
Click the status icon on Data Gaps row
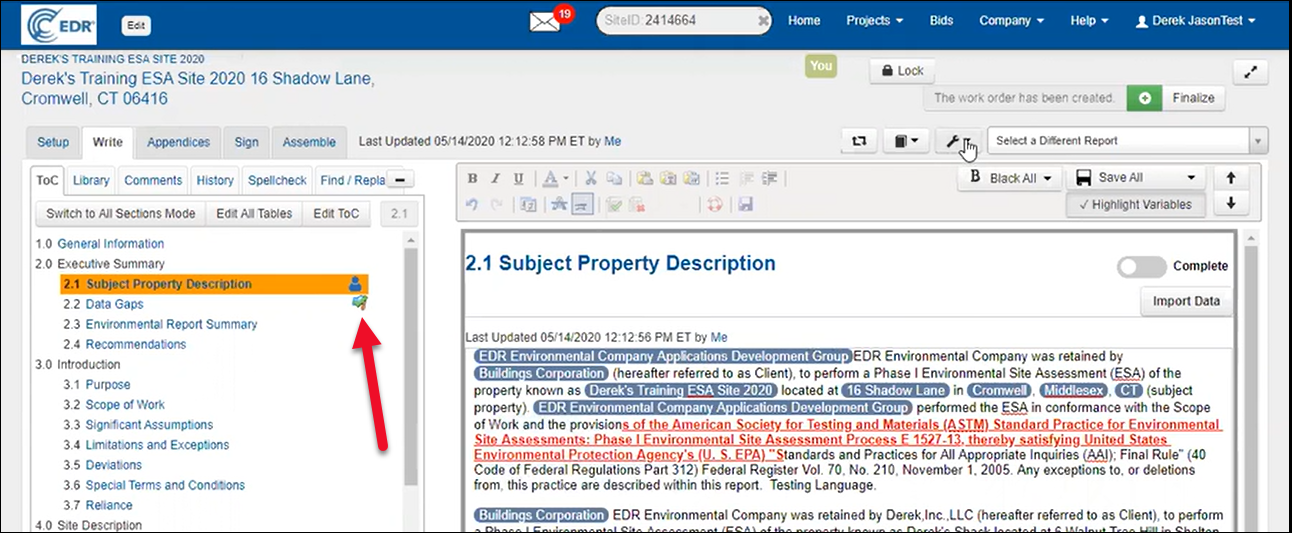tap(358, 303)
